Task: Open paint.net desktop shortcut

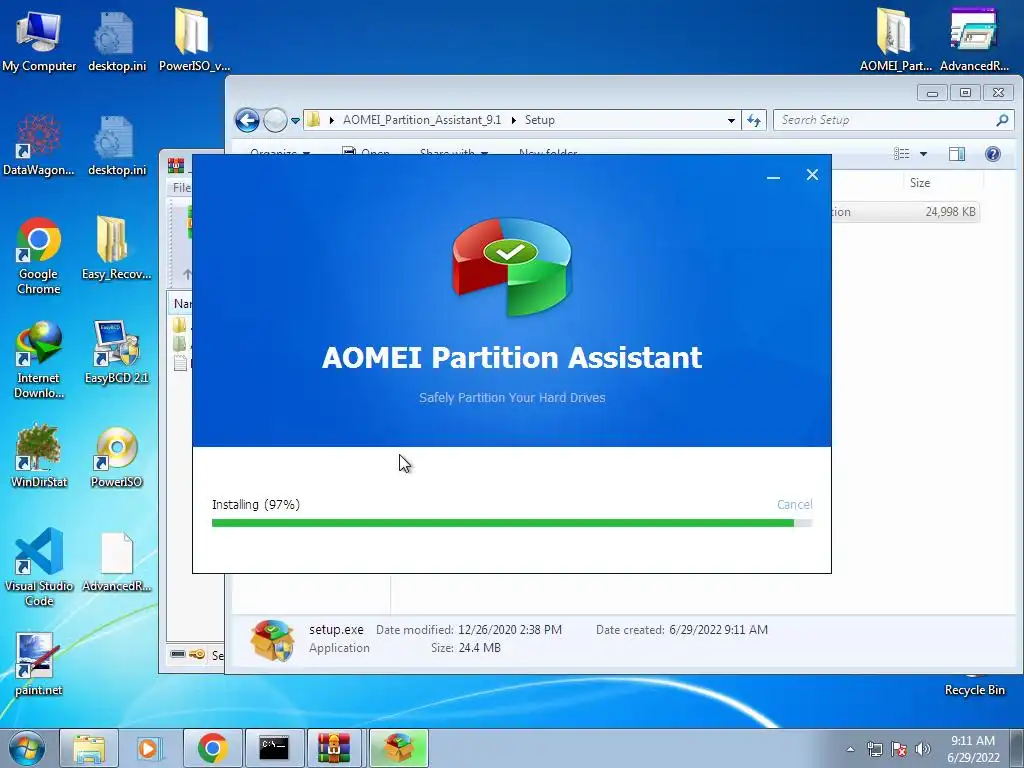Action: pyautogui.click(x=39, y=665)
